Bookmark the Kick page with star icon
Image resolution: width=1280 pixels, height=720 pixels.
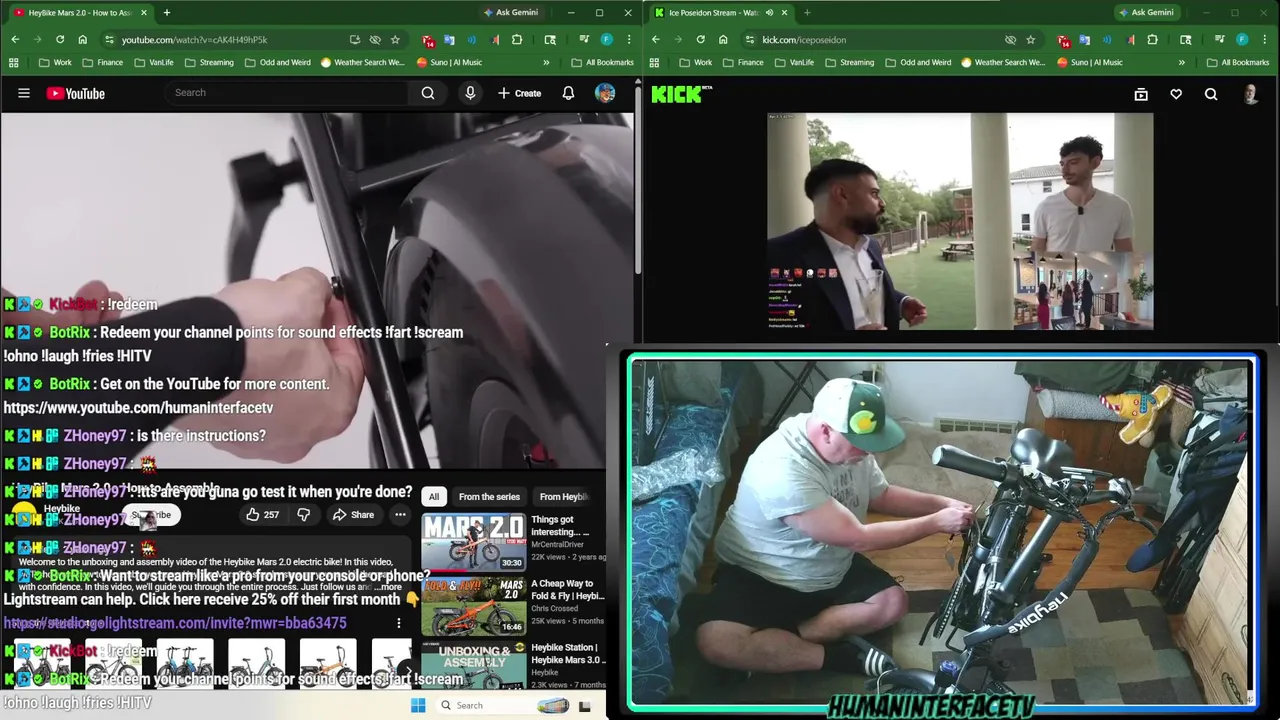(x=1030, y=39)
